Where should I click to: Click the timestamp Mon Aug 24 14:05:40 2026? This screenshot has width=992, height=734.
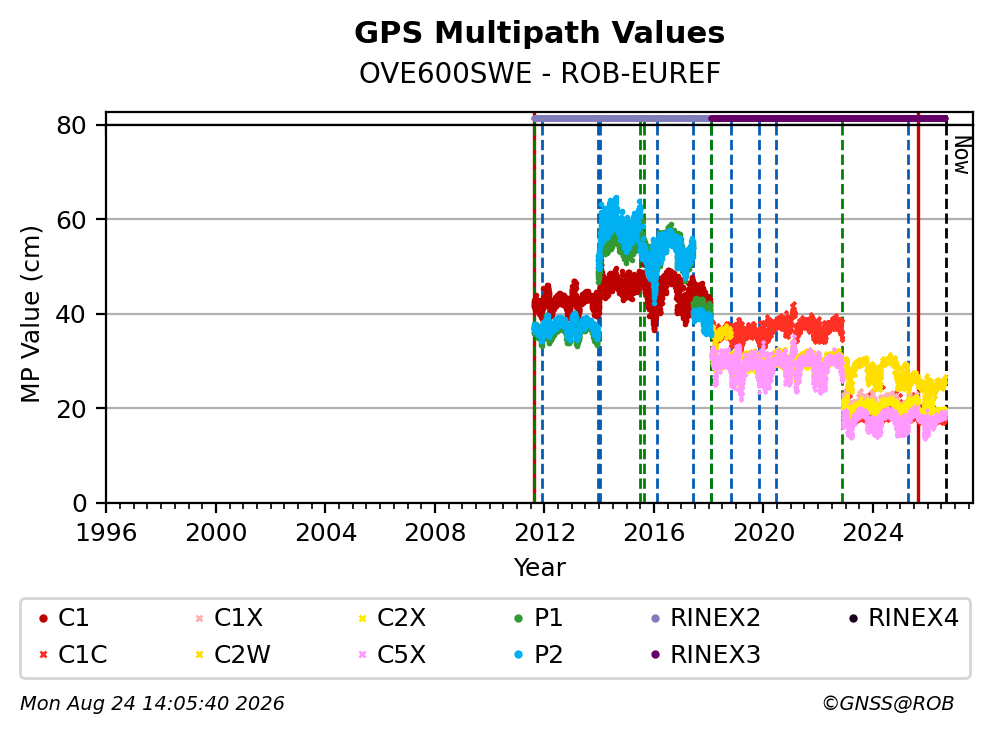point(152,704)
